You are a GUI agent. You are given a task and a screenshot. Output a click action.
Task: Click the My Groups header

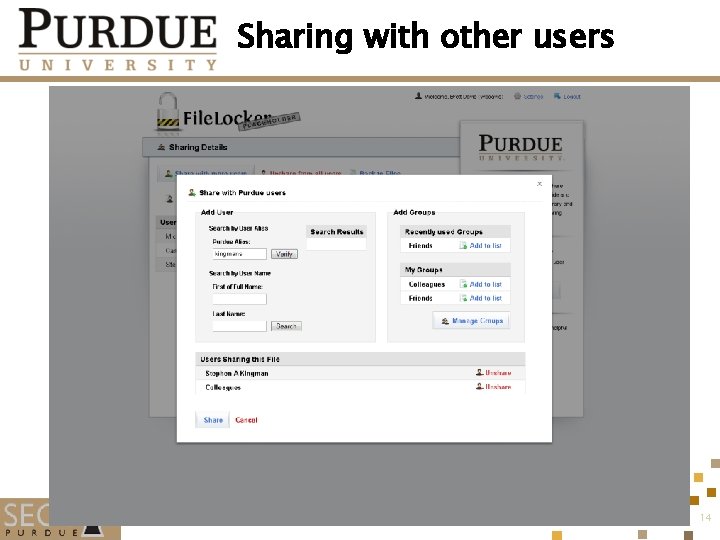(x=455, y=270)
